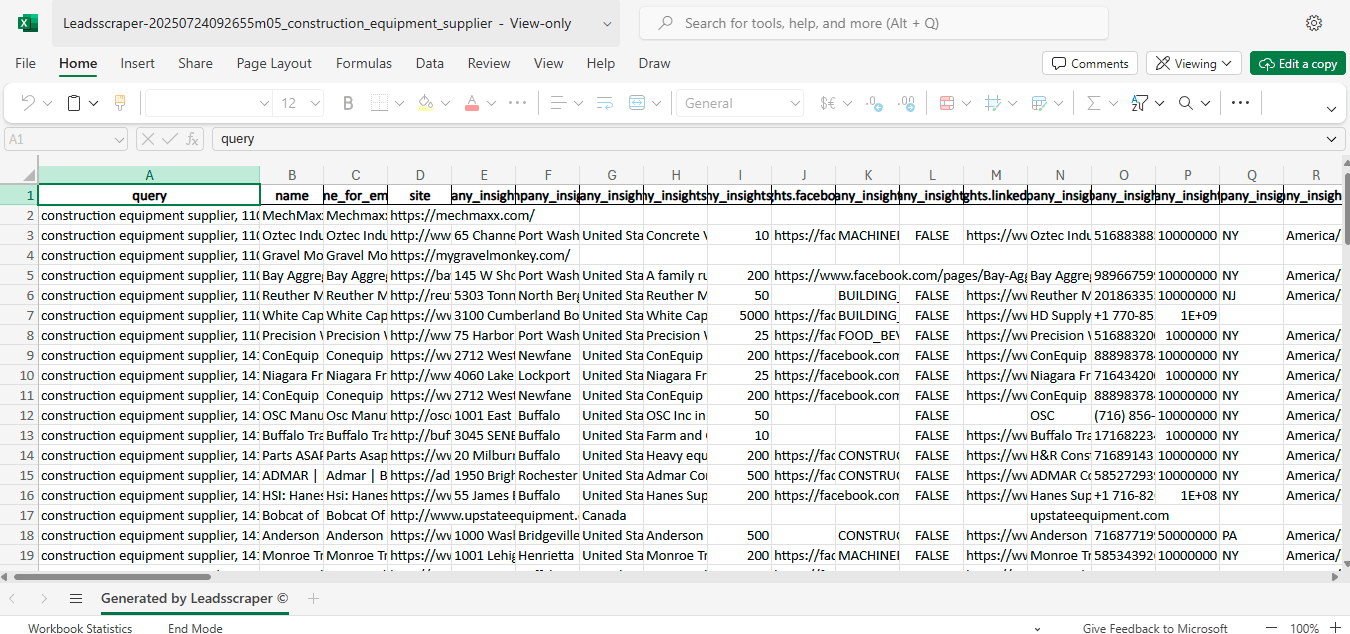
Task: Click the AutoSum sigma icon
Action: (x=1093, y=103)
